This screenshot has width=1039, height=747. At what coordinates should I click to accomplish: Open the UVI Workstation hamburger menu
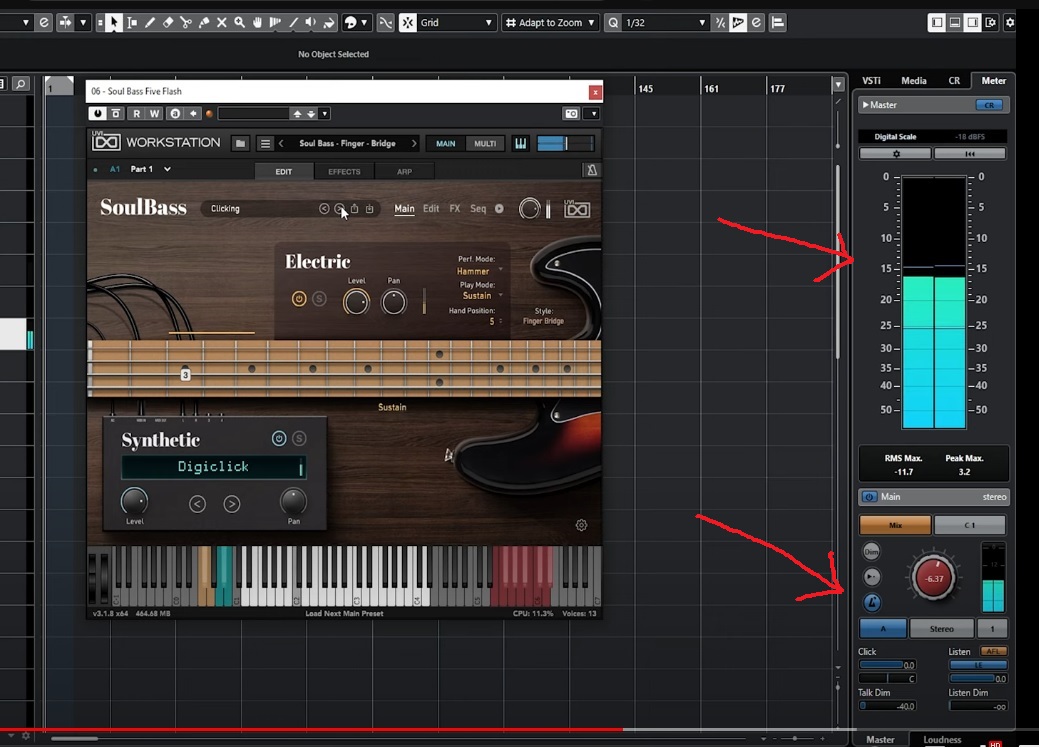(265, 143)
